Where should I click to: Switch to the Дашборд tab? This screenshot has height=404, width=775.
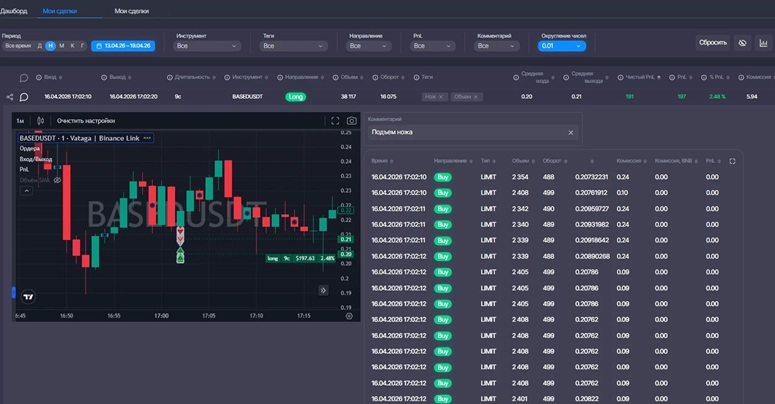coord(14,10)
